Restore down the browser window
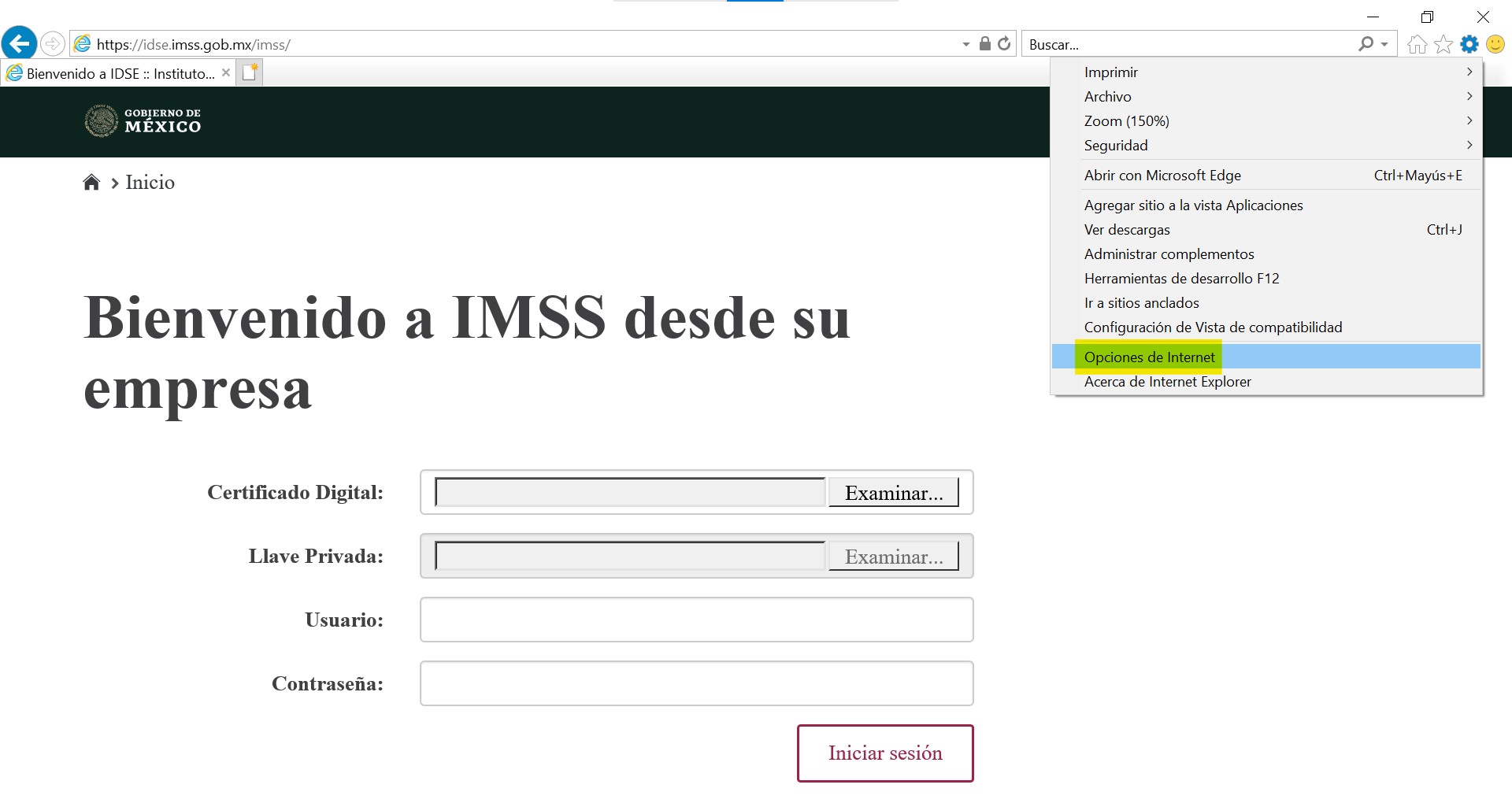 tap(1428, 17)
